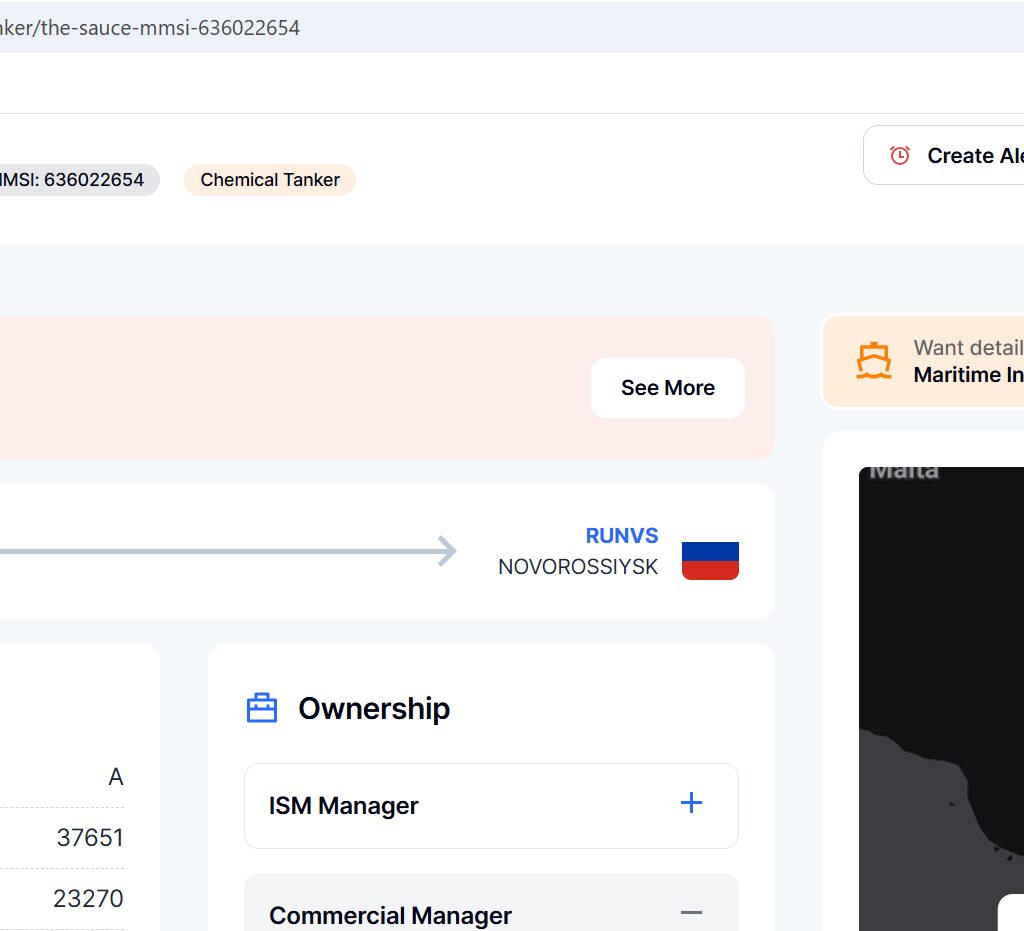Click the Ownership panel heading

(374, 708)
